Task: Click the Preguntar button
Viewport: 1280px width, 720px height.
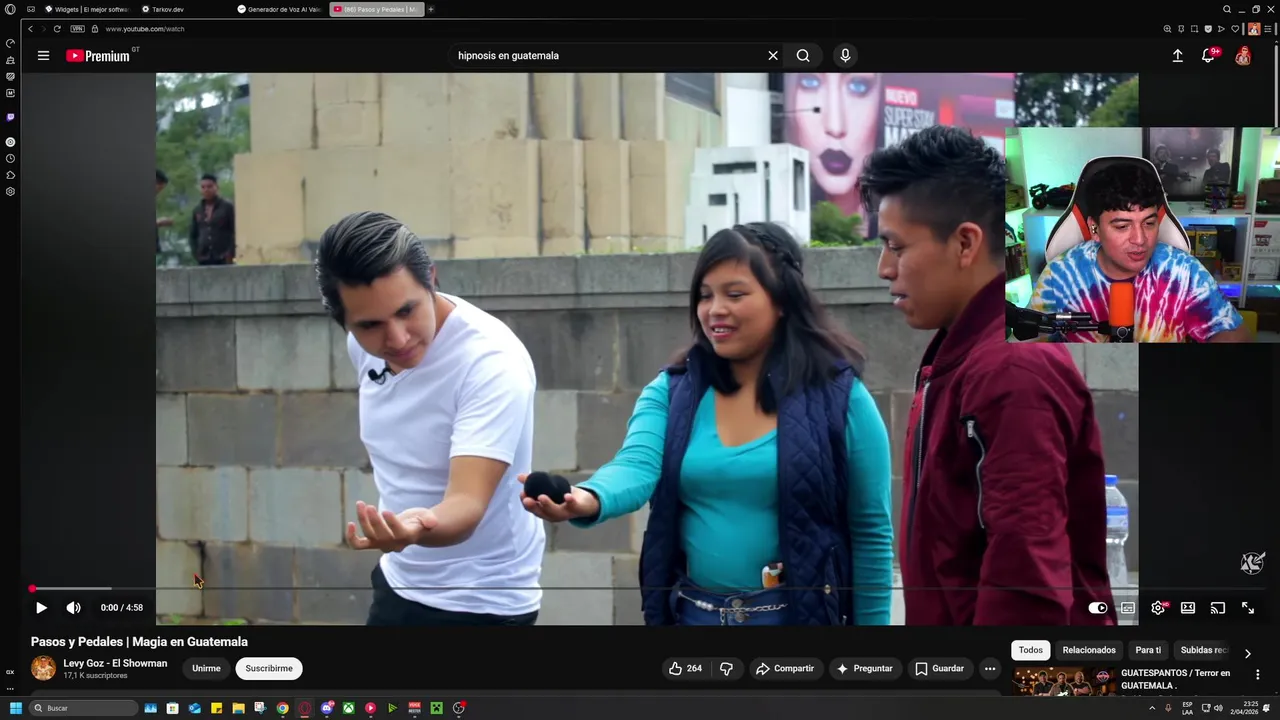Action: pyautogui.click(x=865, y=668)
